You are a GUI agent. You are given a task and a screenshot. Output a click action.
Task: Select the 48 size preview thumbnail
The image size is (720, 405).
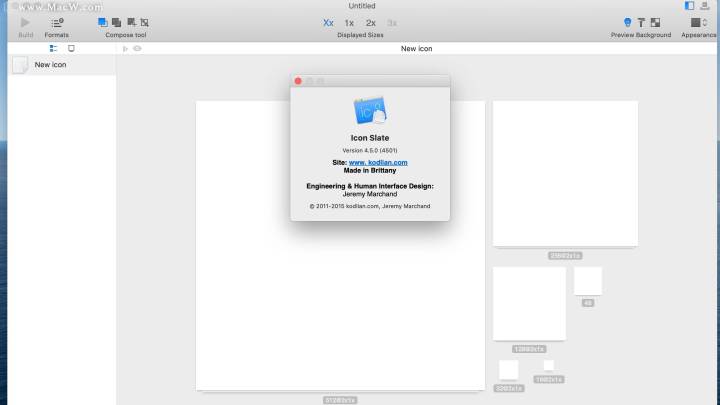(x=588, y=281)
